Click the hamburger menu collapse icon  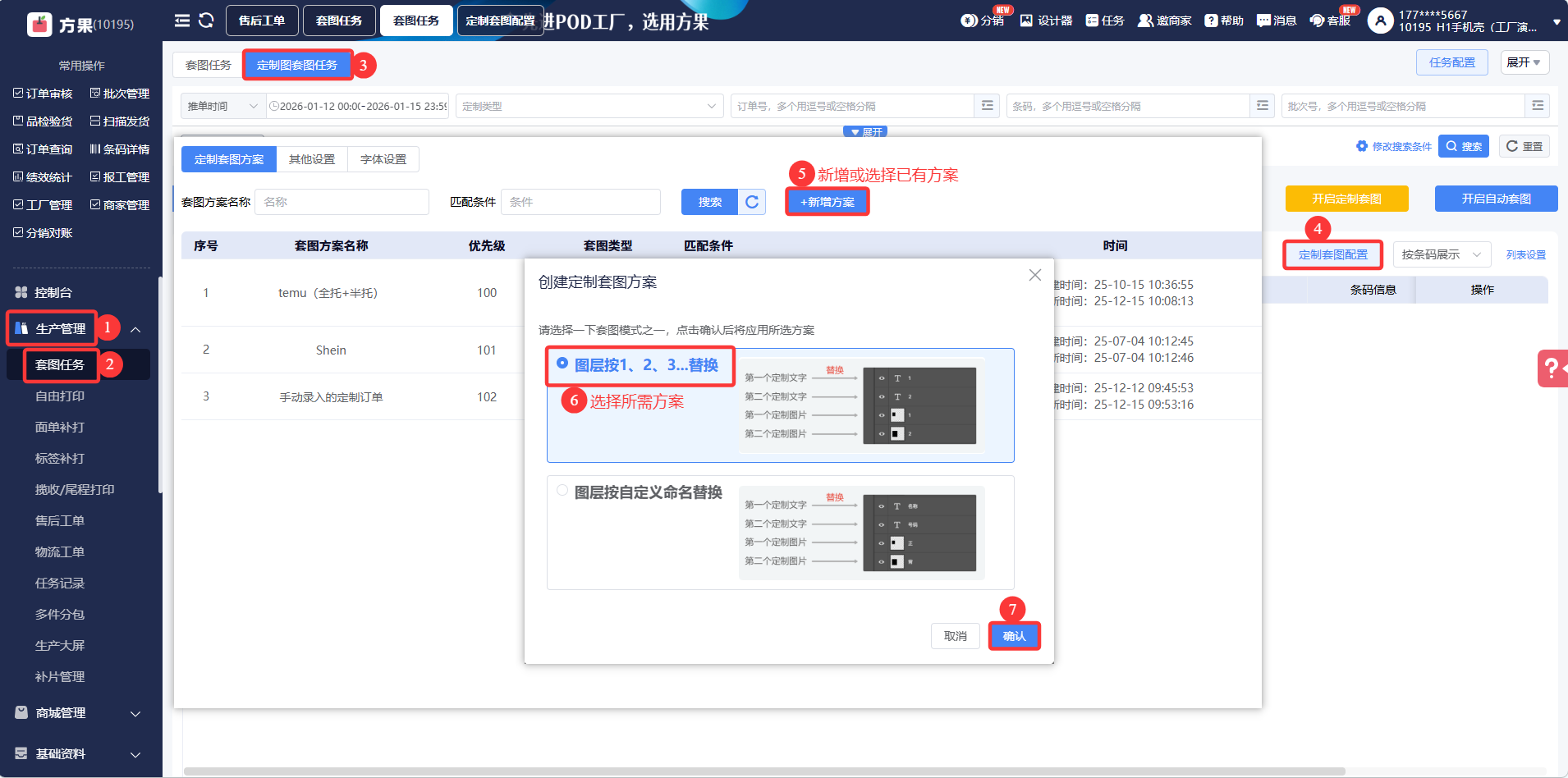point(181,21)
